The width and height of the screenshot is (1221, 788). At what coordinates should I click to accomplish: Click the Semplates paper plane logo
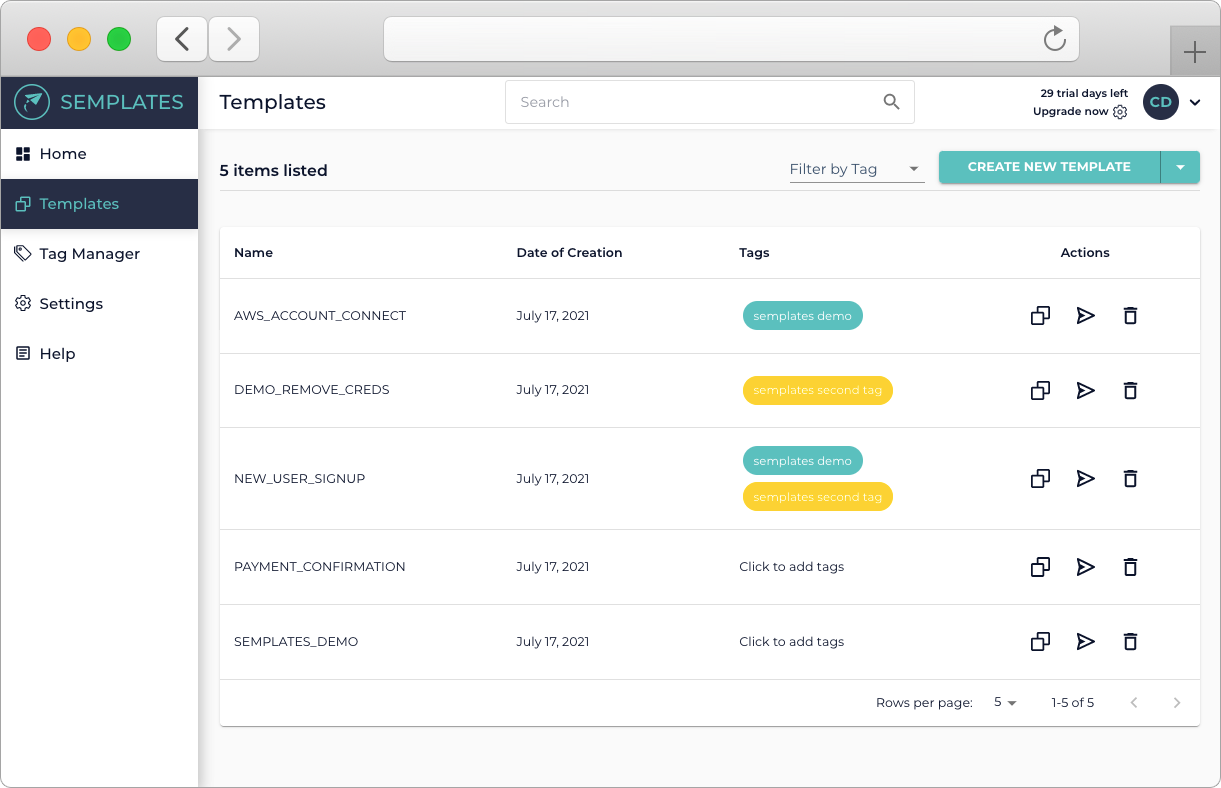pyautogui.click(x=32, y=102)
